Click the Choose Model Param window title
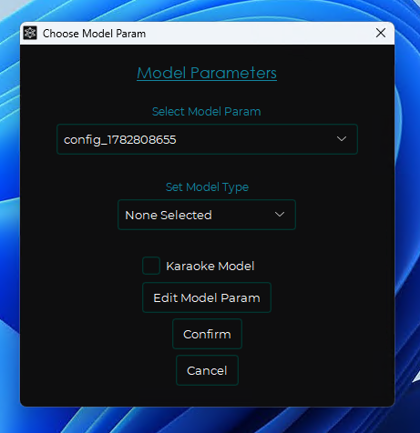 [x=94, y=33]
